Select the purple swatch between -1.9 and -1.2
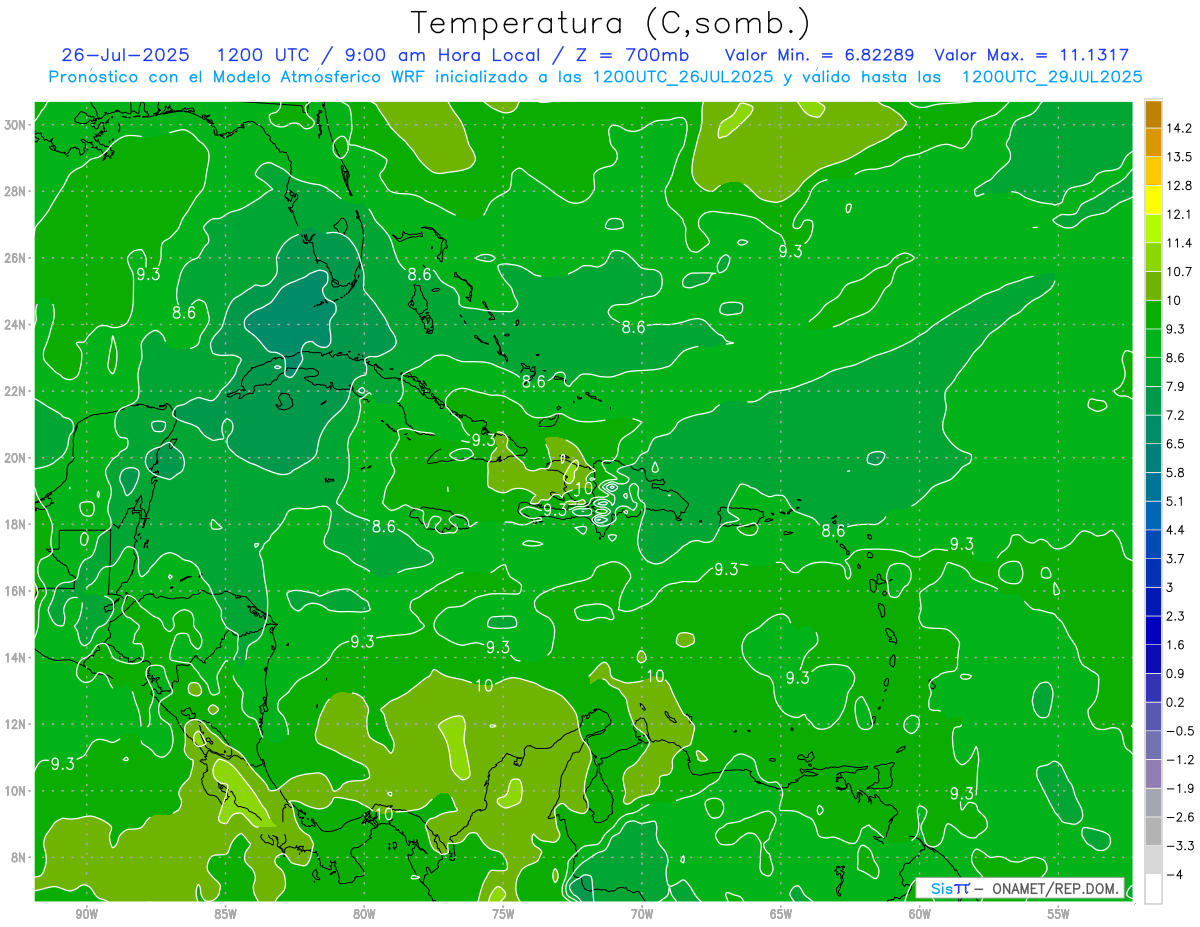 pyautogui.click(x=1153, y=773)
